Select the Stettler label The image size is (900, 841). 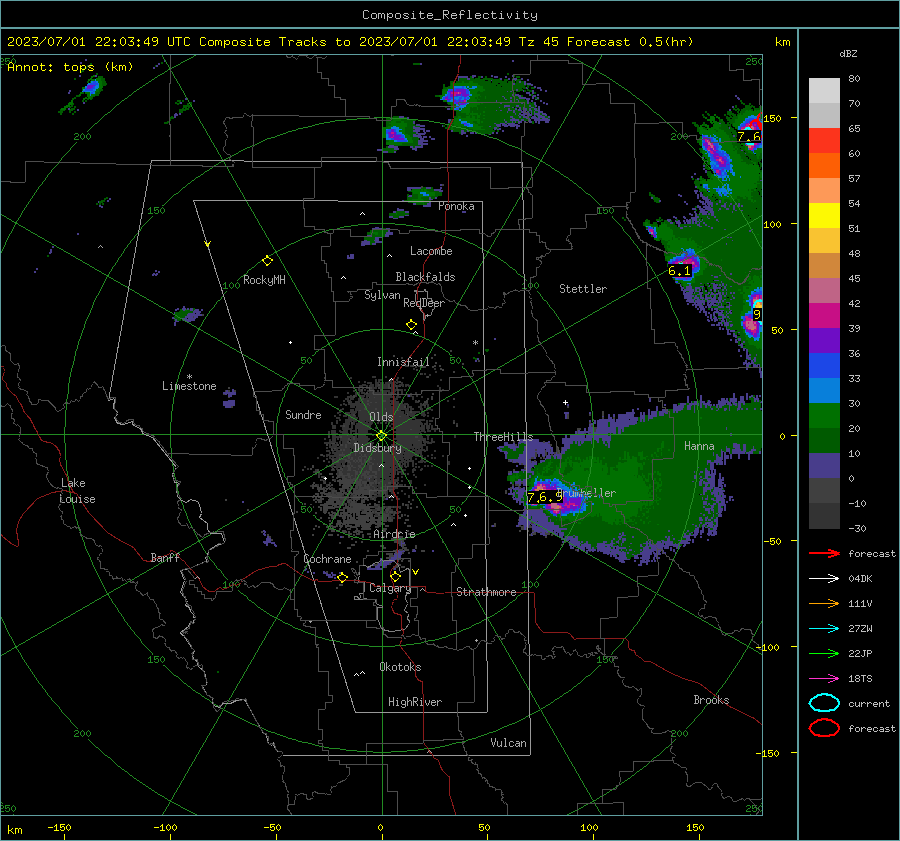[583, 289]
